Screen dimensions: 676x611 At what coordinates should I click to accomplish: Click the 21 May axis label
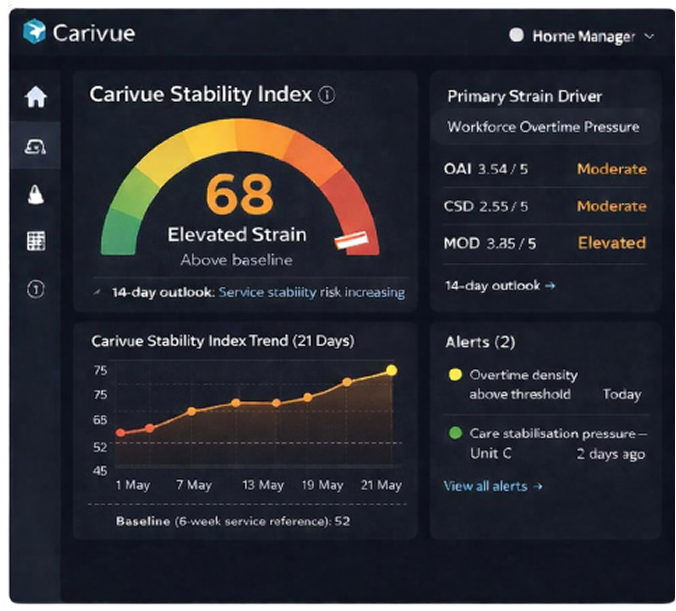[x=382, y=485]
